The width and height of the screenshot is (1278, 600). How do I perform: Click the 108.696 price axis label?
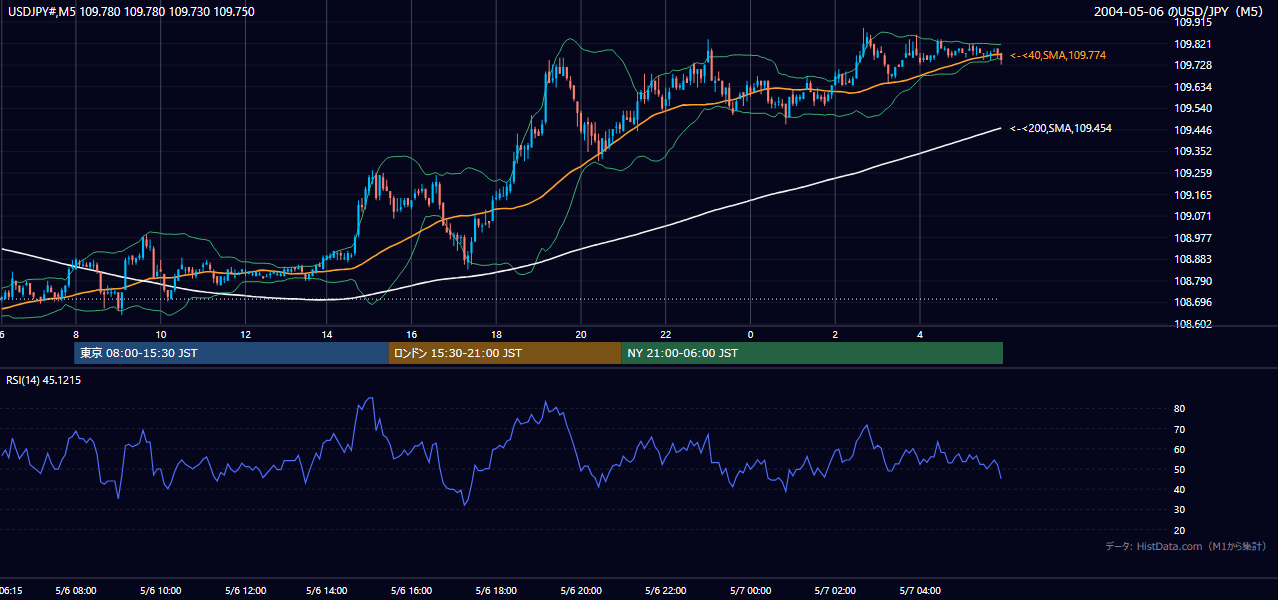click(x=1193, y=302)
